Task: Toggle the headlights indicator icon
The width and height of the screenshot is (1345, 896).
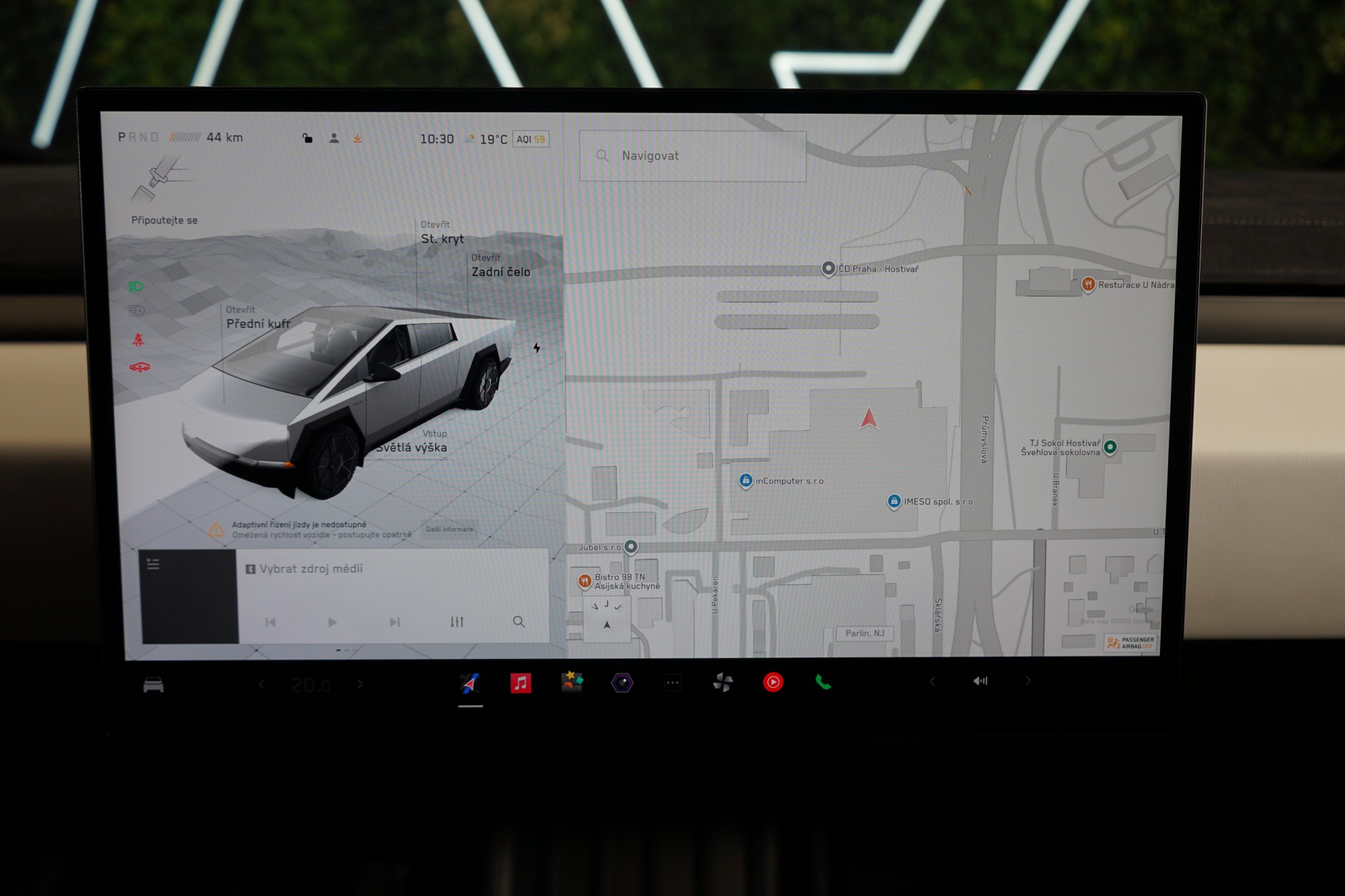Action: coord(136,287)
